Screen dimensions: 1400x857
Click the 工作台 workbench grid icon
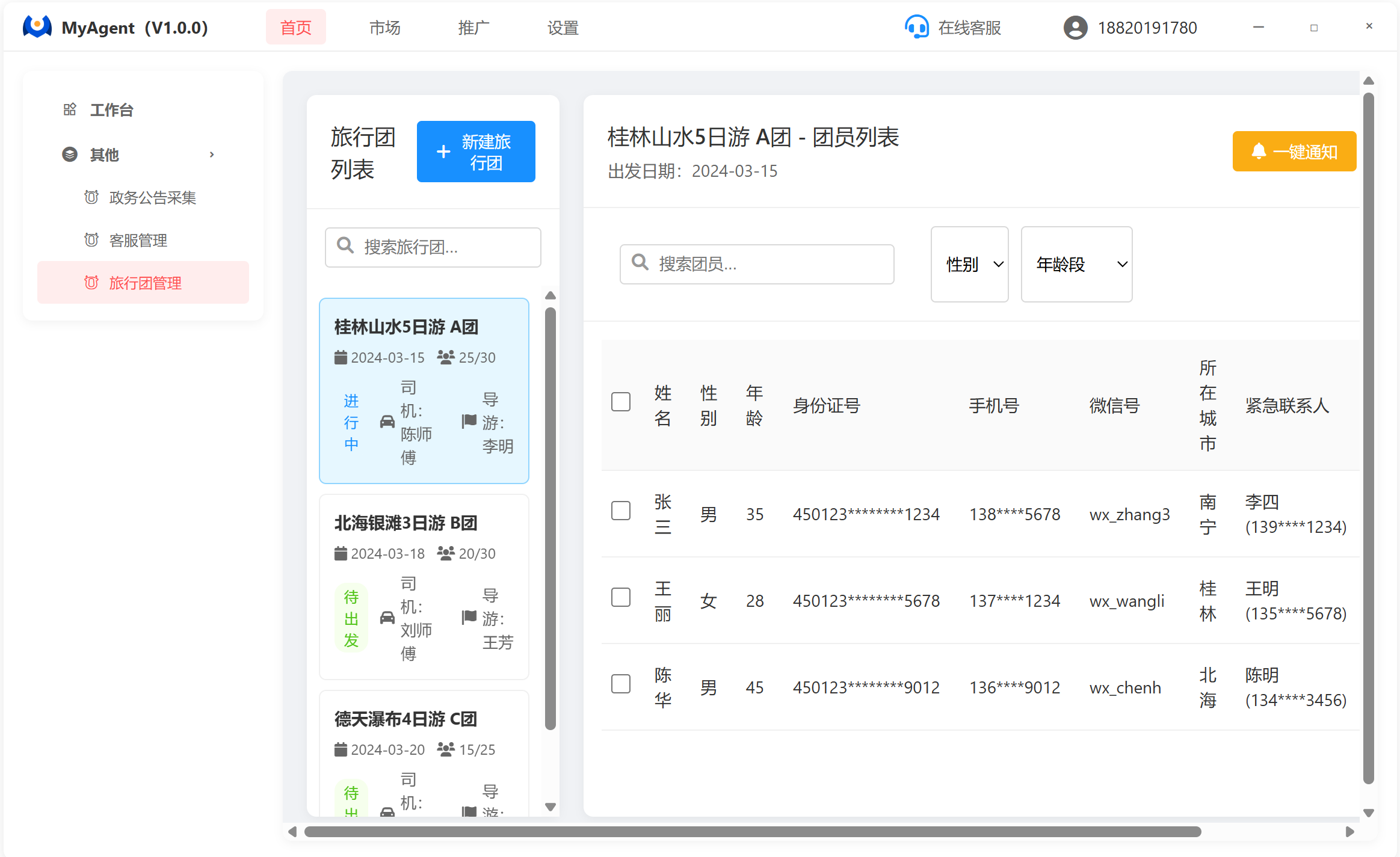(x=70, y=109)
